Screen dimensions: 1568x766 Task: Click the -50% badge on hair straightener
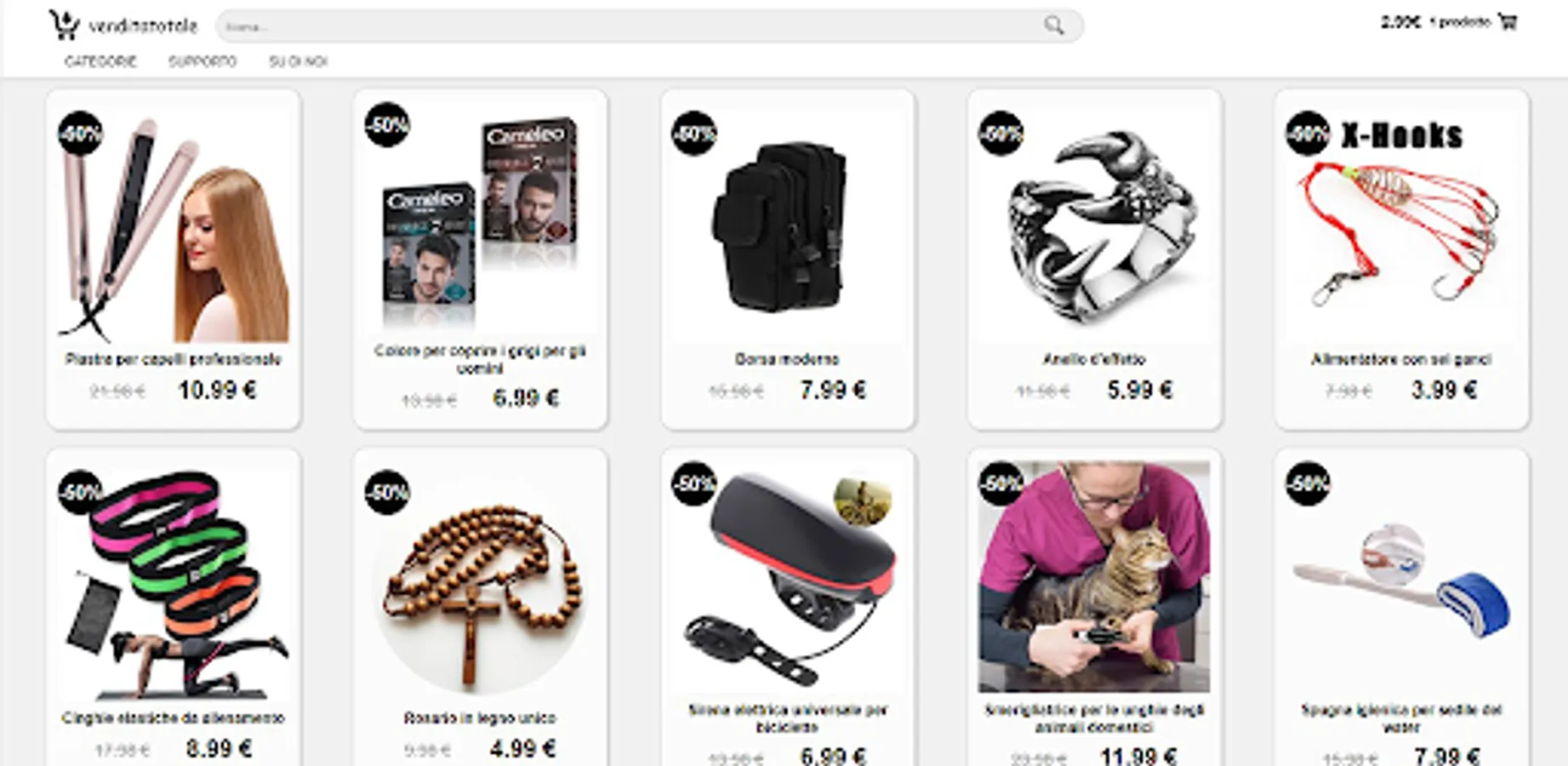coord(81,134)
